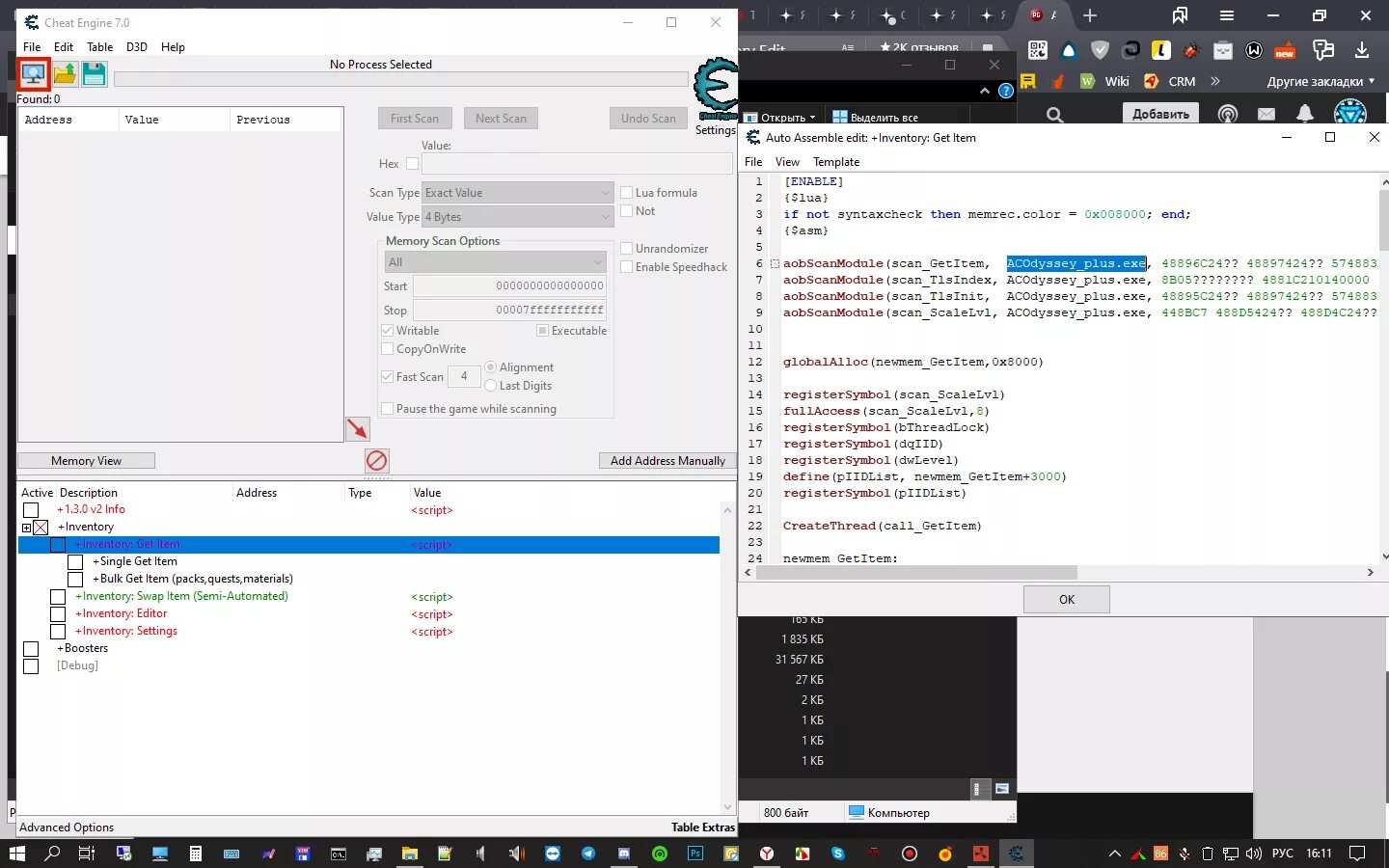This screenshot has height=868, width=1389.
Task: Click the blue help question mark icon
Action: click(x=1006, y=91)
